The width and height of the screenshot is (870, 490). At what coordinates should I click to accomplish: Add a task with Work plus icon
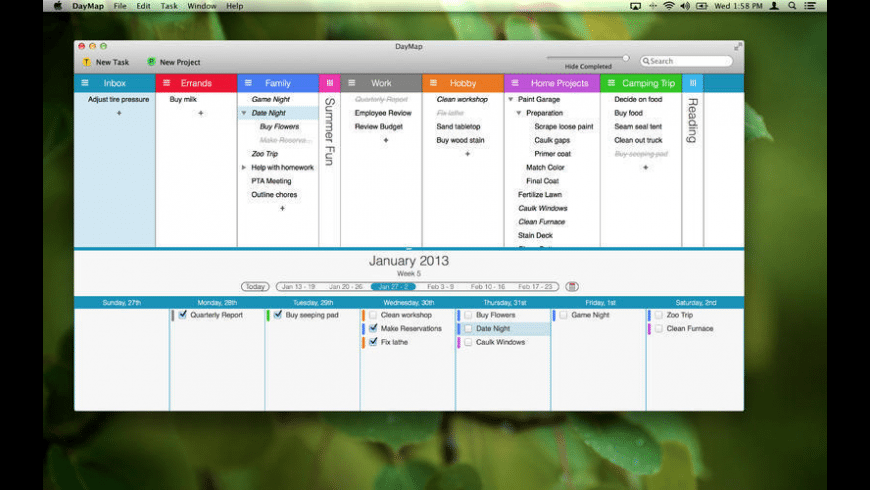[x=386, y=140]
